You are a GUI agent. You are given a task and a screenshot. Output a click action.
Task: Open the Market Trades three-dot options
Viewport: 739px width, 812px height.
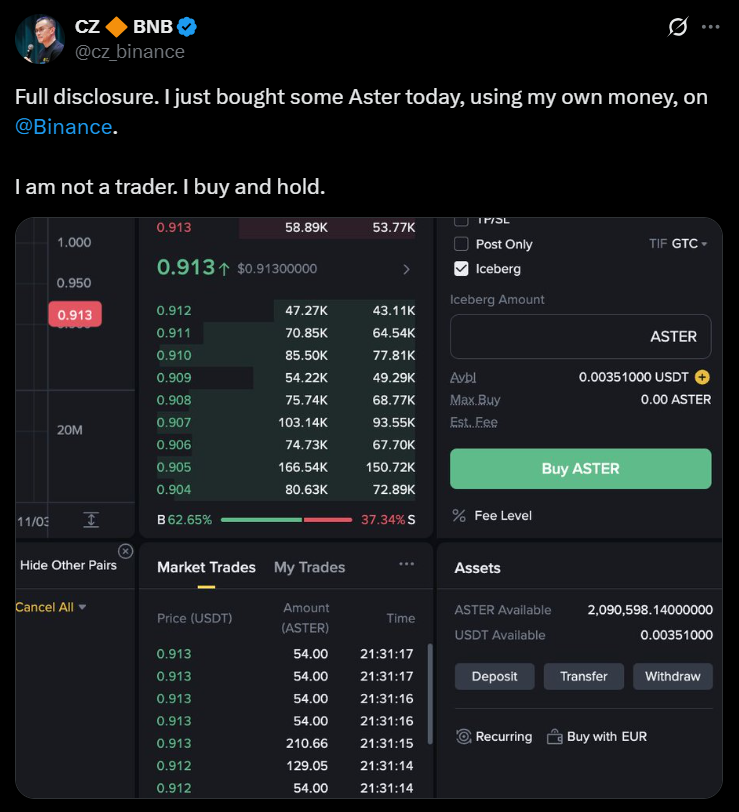click(x=406, y=564)
